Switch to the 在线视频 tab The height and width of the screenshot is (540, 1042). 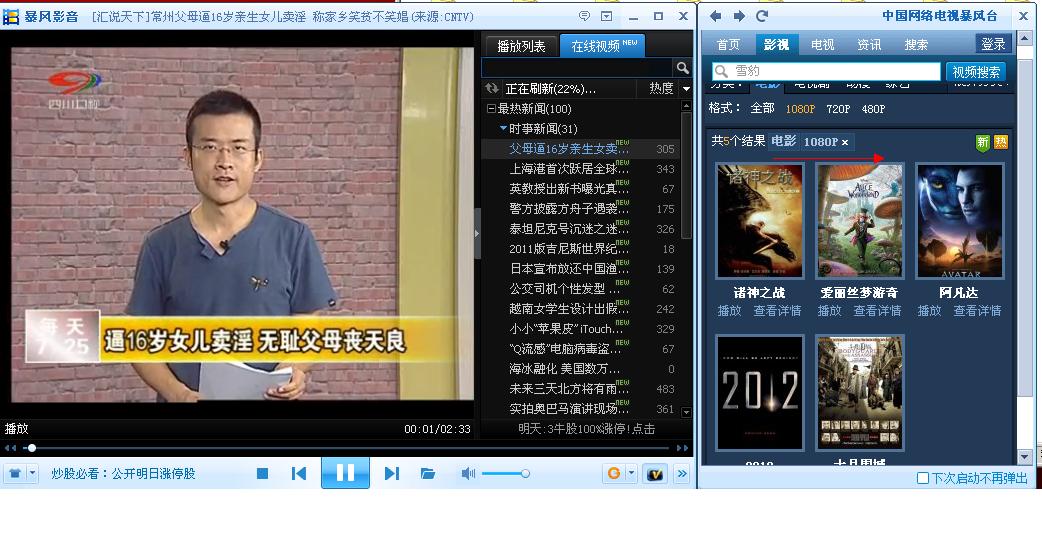(x=602, y=46)
